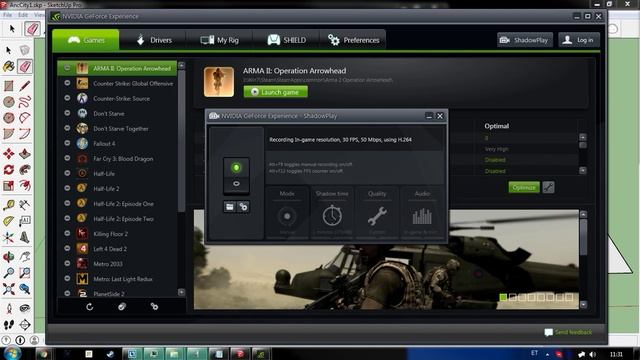Select the Paint Bucket tool in SketchUp
Image resolution: width=640 pixels, height=360 pixels.
(9, 67)
